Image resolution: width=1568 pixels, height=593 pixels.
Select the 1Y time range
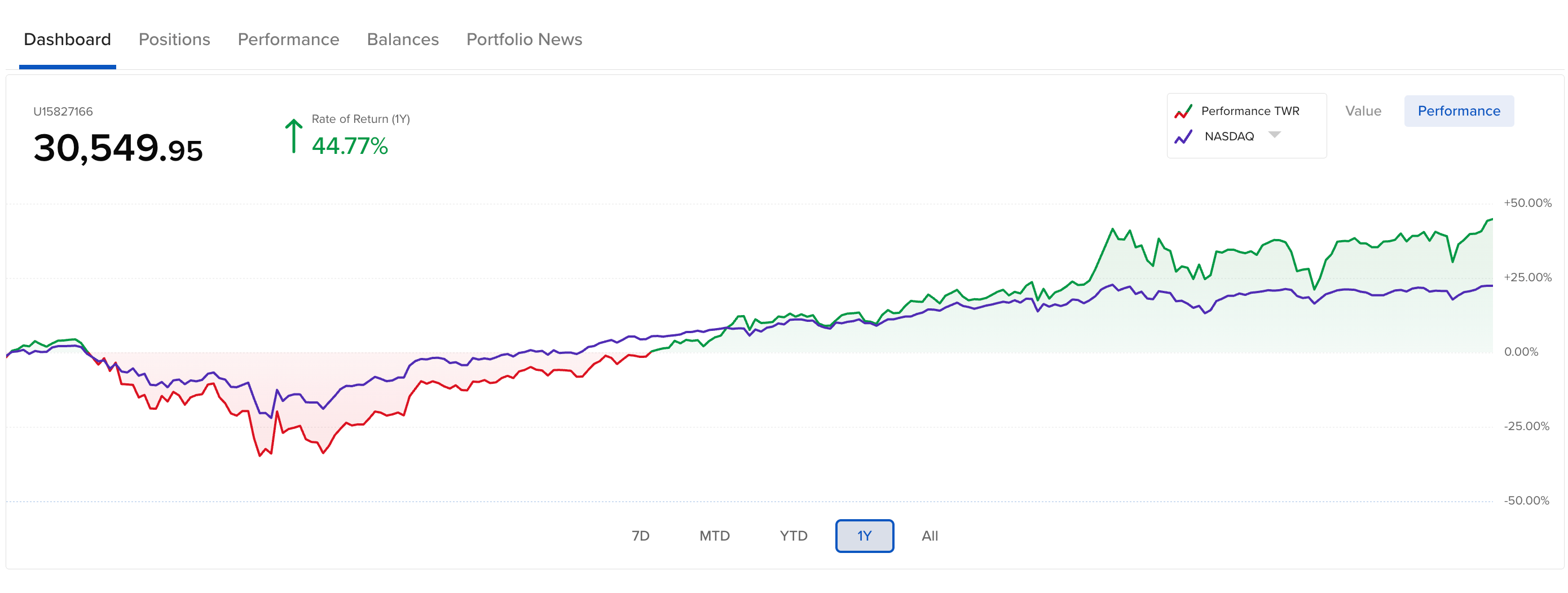point(864,536)
